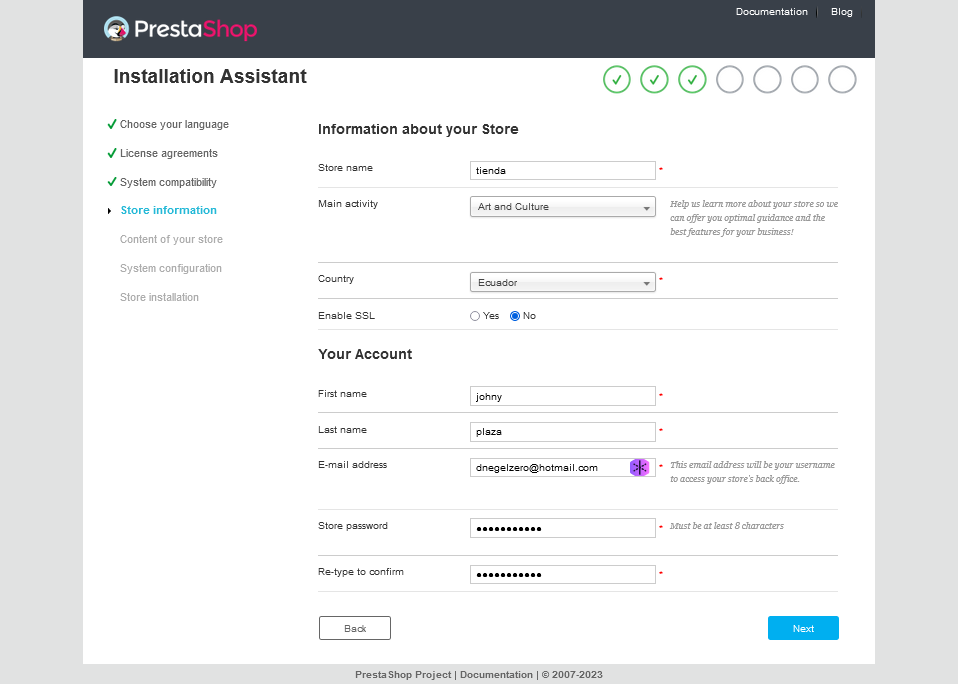Click the last progress step circle

coord(842,79)
